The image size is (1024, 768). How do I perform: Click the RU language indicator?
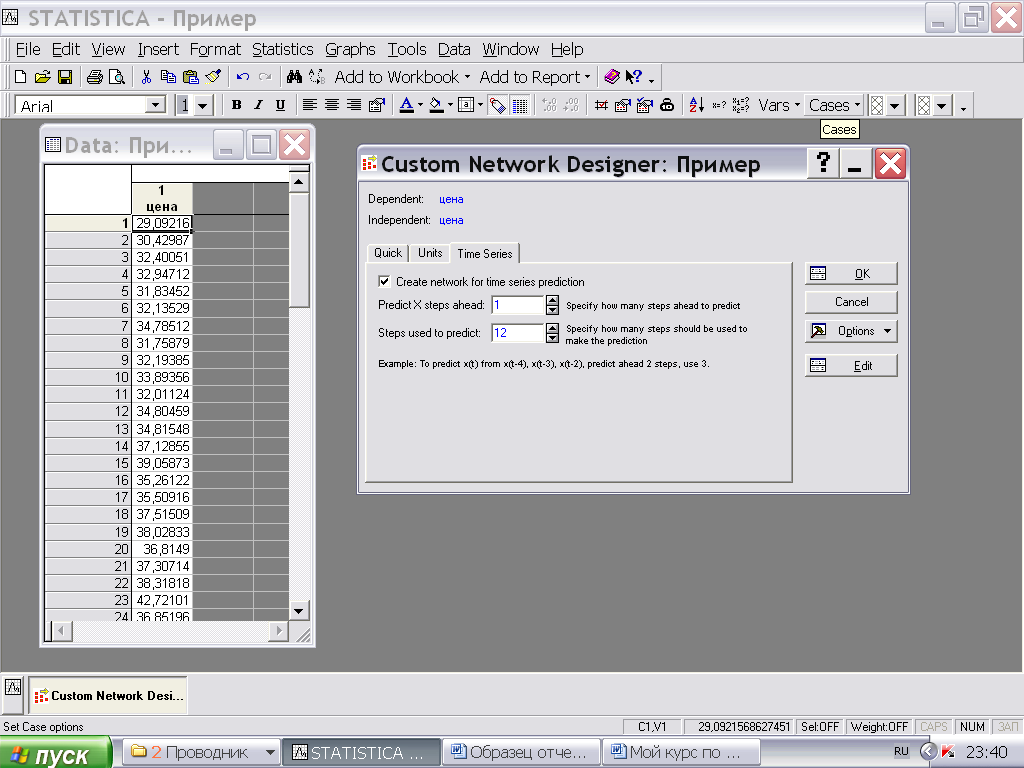pos(901,752)
